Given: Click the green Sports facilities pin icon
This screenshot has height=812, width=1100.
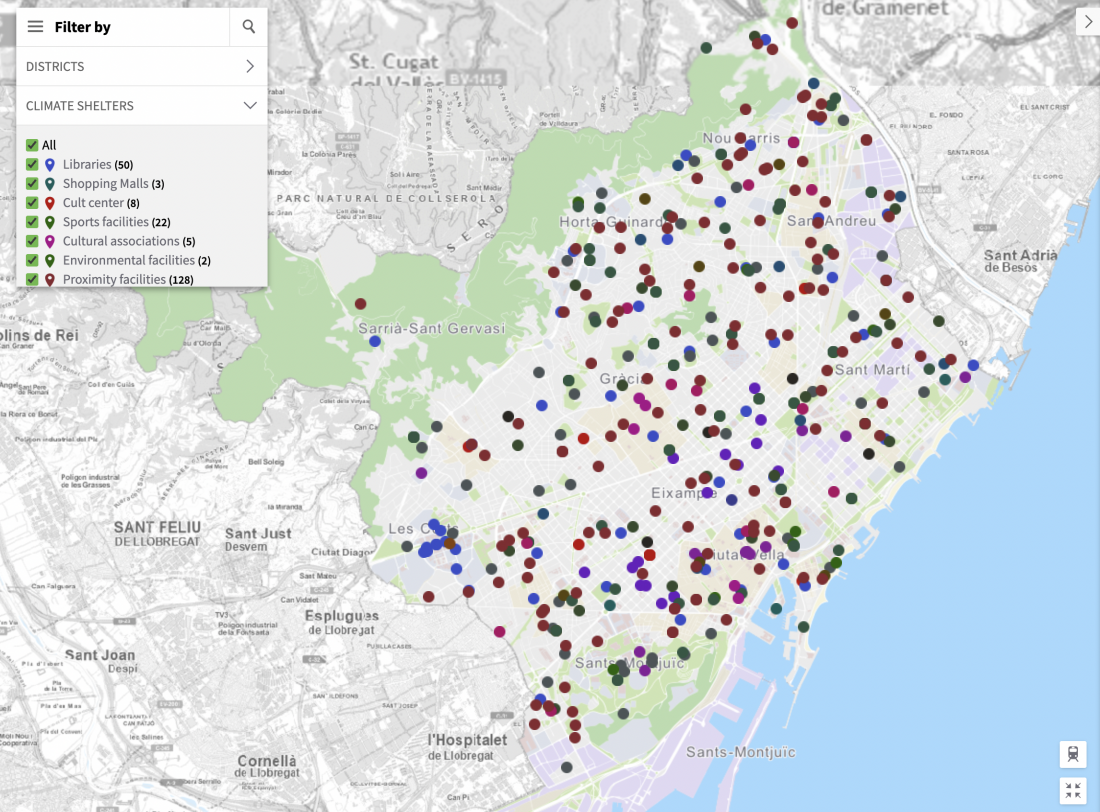Looking at the screenshot, I should (50, 222).
